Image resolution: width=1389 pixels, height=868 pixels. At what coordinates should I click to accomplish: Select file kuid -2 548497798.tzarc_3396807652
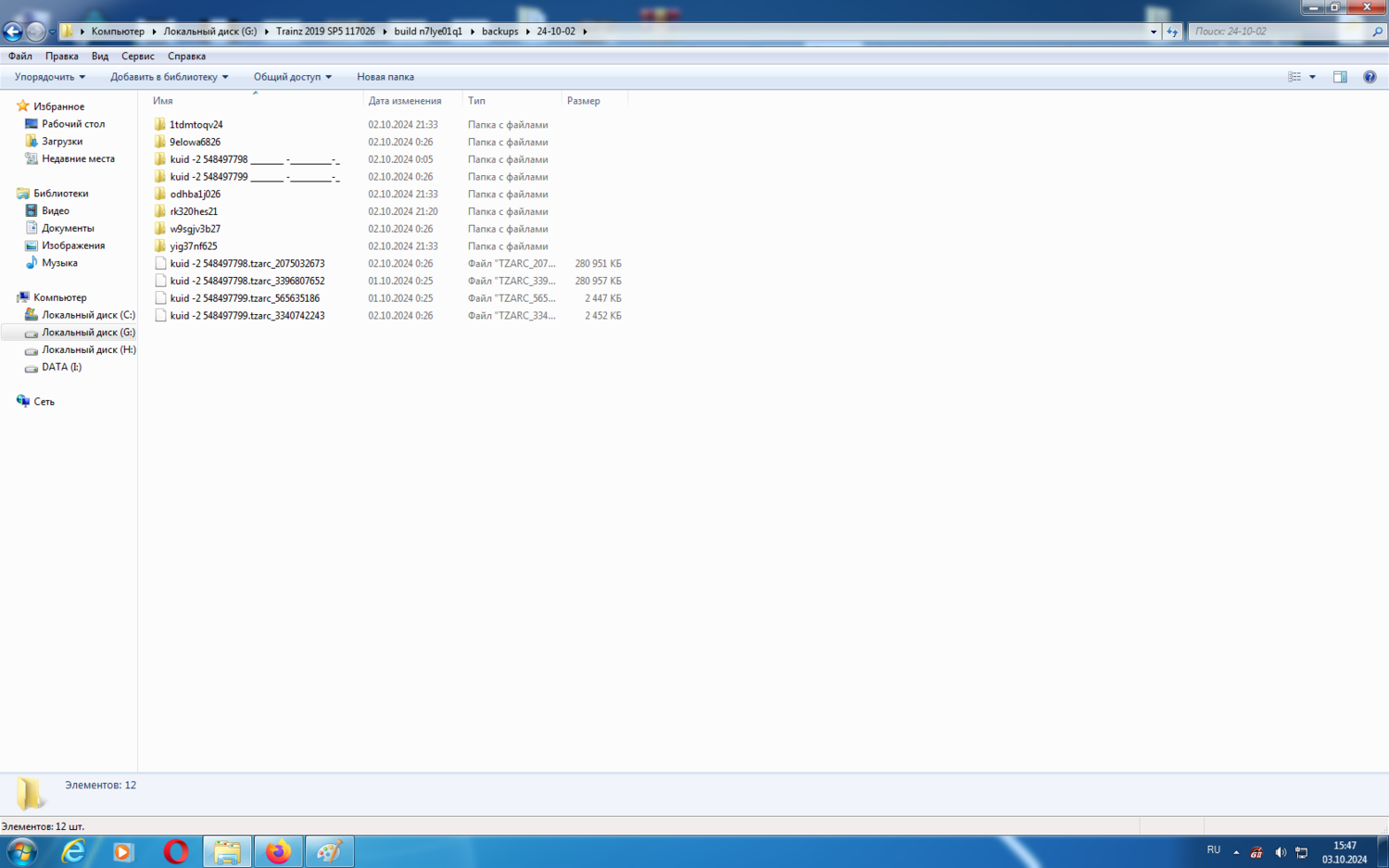[247, 281]
